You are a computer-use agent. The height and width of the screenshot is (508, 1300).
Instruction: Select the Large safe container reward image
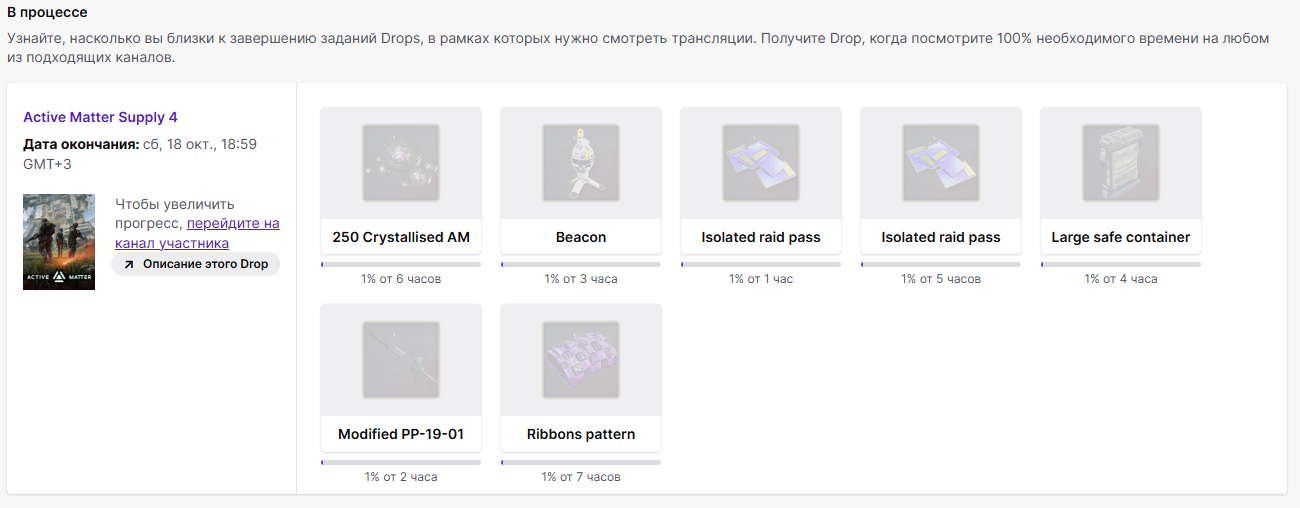(x=1121, y=163)
